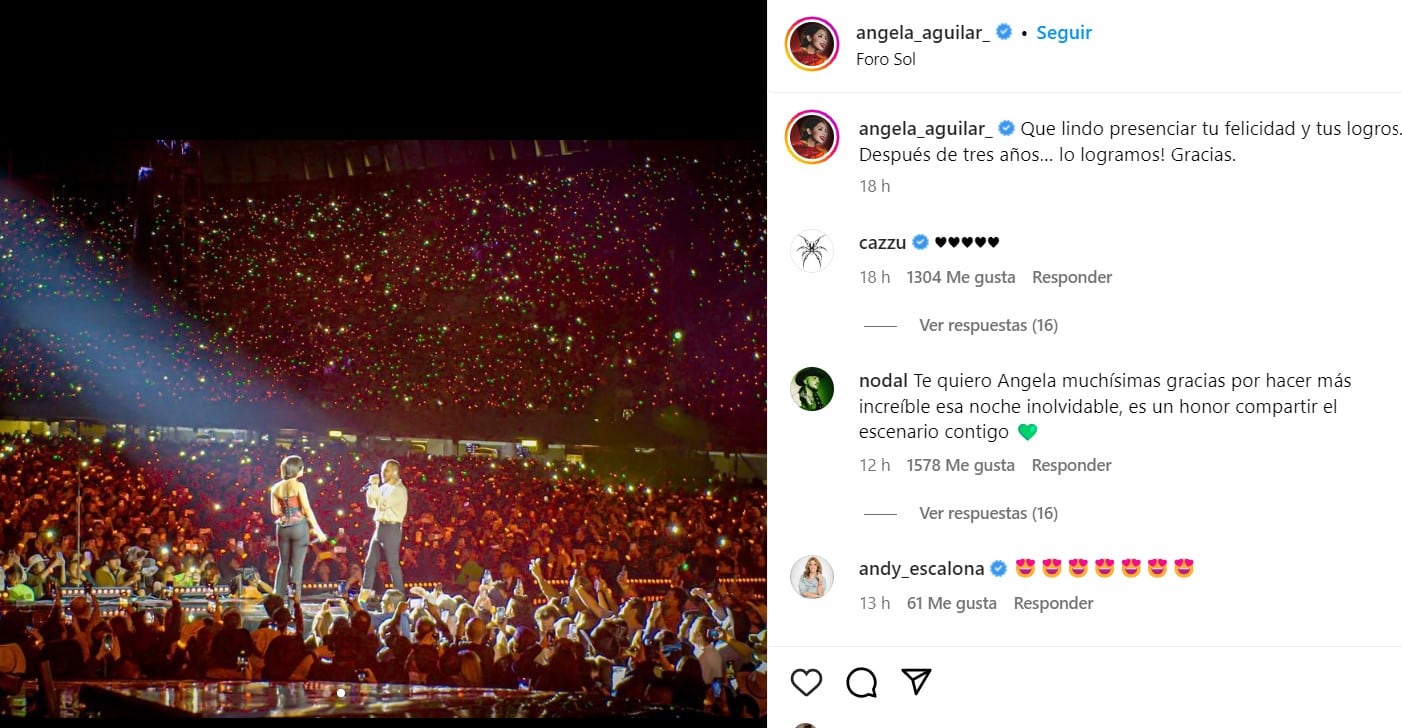The image size is (1402, 728).
Task: Open the caption's angela_aguilar_ avatar
Action: [x=811, y=137]
